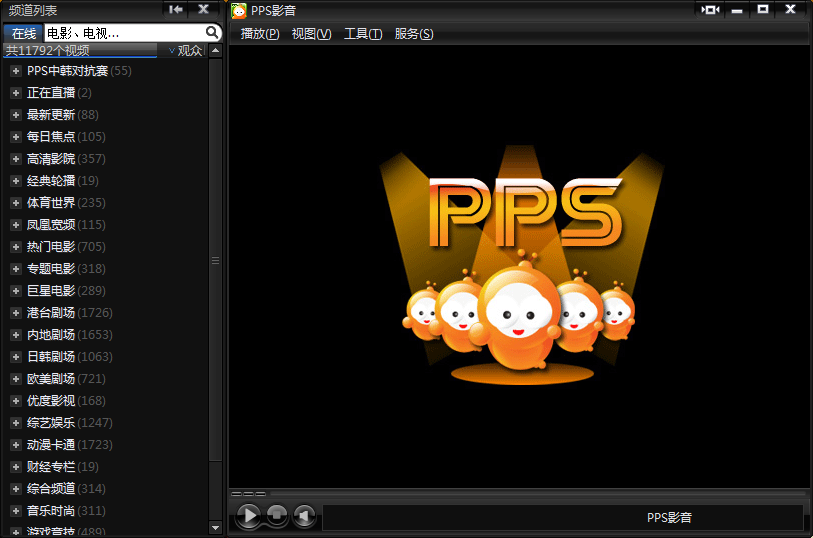Click scroll up arrow of channel list
Viewport: 813px width, 538px height.
tap(216, 51)
